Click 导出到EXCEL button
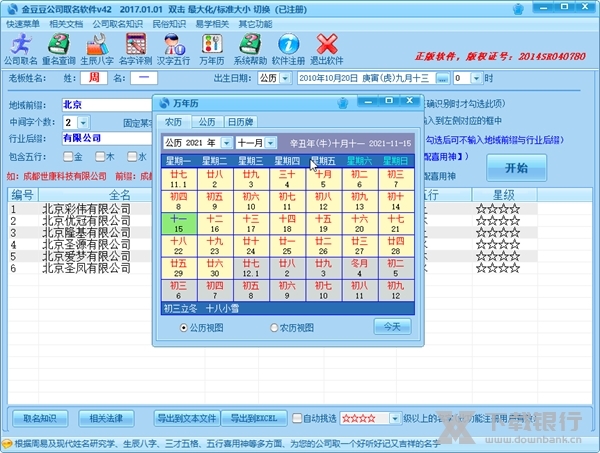 (254, 419)
